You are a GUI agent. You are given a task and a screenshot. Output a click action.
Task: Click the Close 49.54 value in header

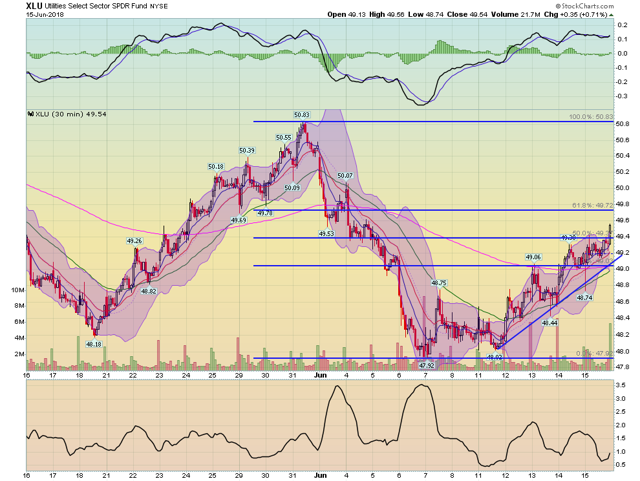click(x=467, y=14)
